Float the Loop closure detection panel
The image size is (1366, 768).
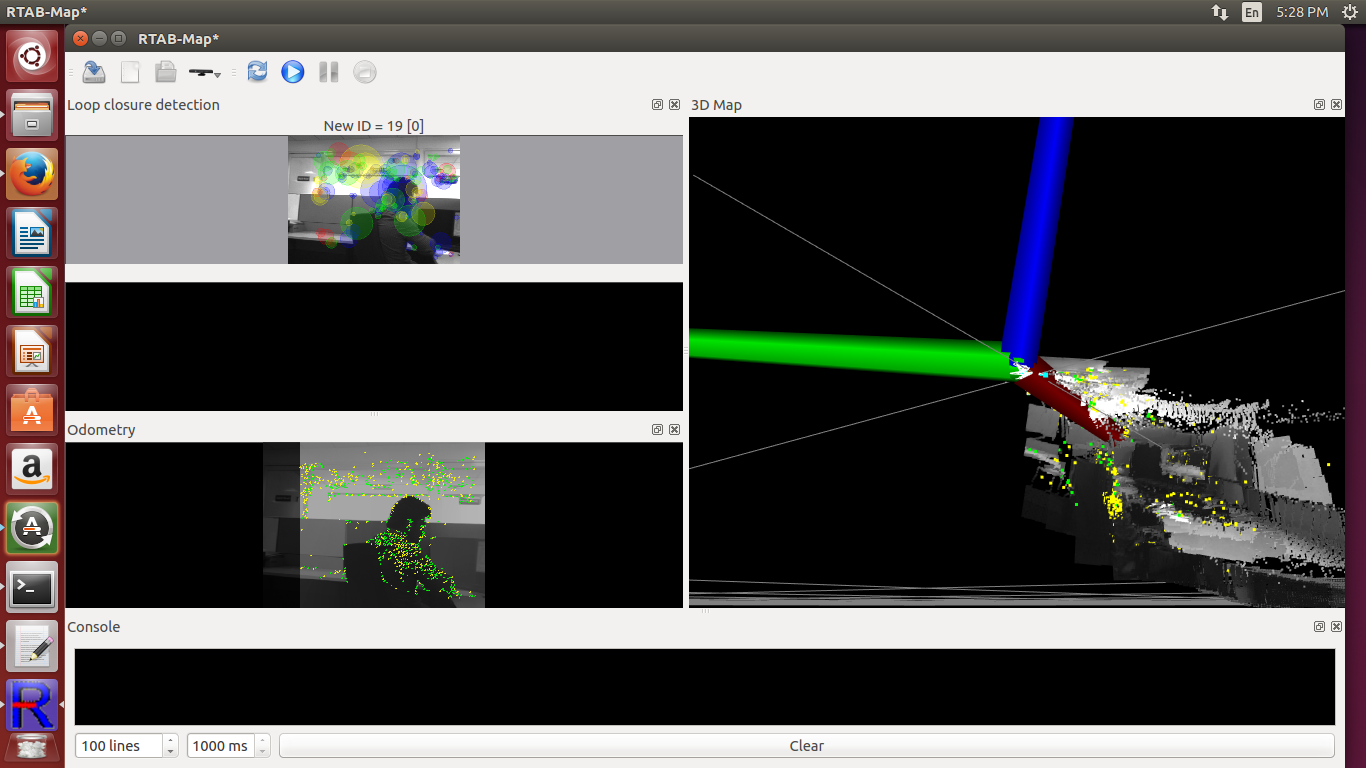[x=657, y=105]
